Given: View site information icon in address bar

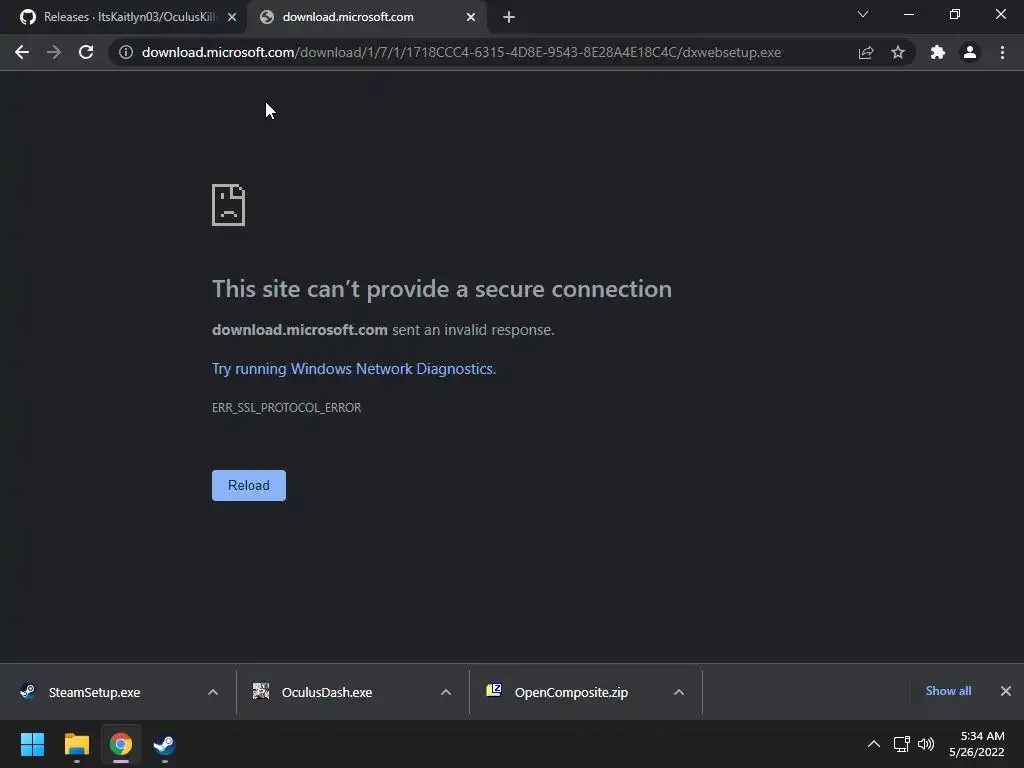Looking at the screenshot, I should click(x=126, y=52).
